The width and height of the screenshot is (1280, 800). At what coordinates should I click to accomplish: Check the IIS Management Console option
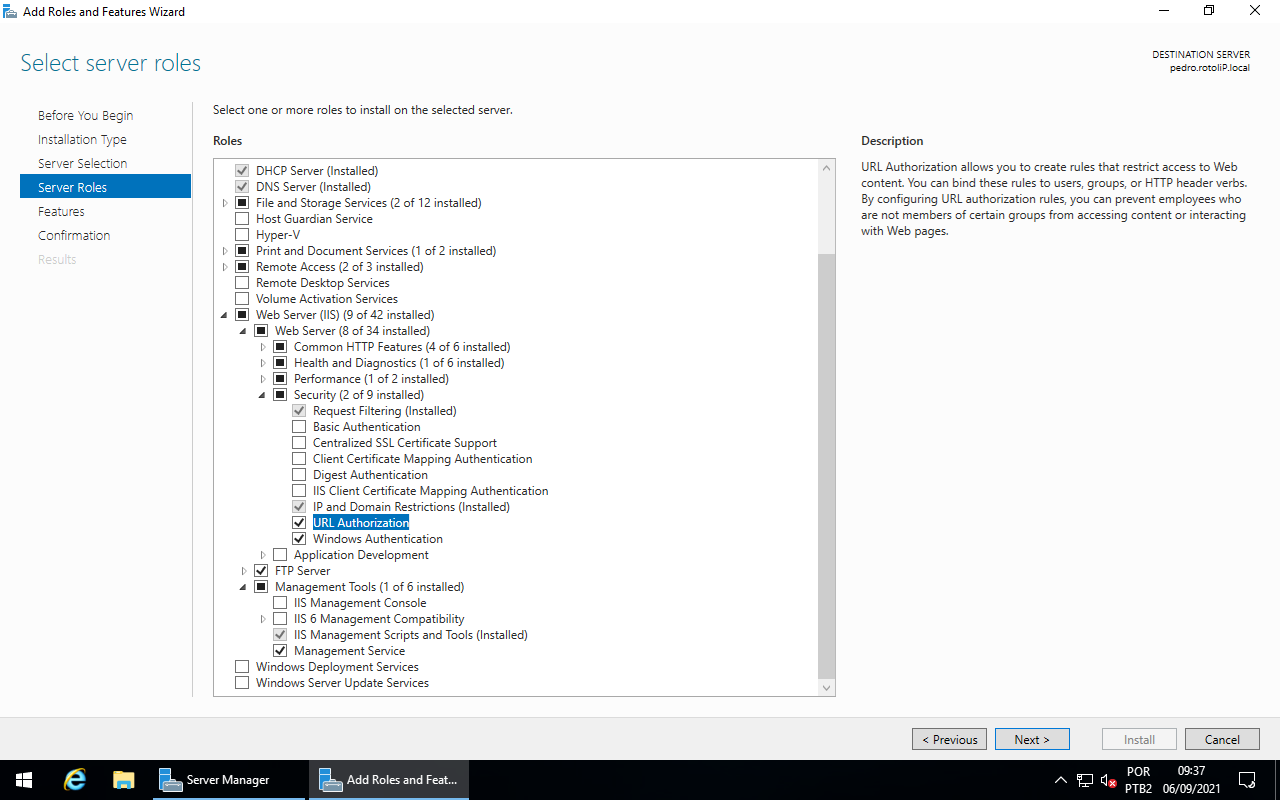[x=280, y=603]
